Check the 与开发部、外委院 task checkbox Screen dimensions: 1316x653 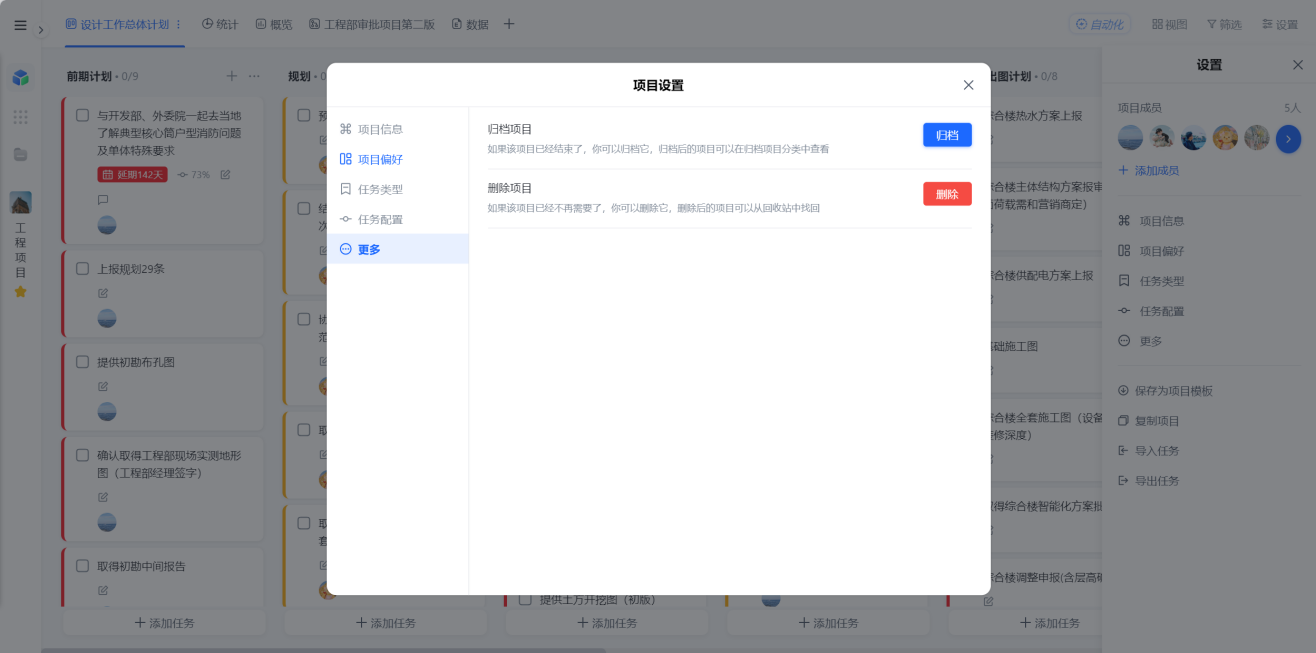pos(83,115)
